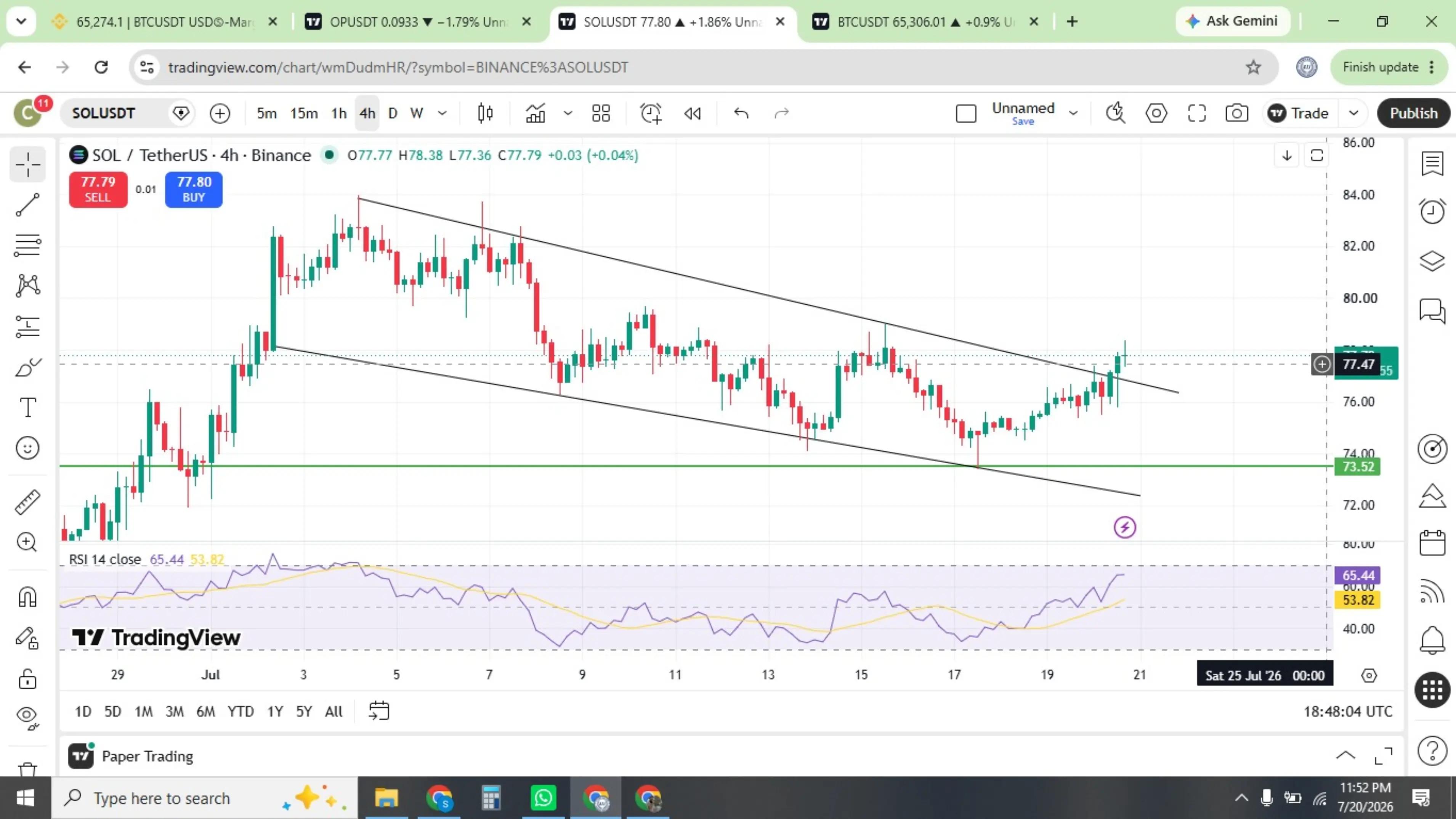This screenshot has height=819, width=1456.
Task: Click the Publish button
Action: coord(1413,113)
